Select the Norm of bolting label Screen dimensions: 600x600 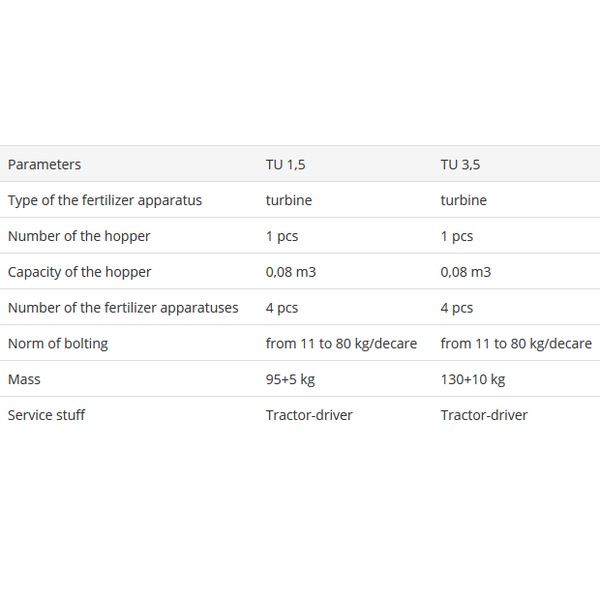(58, 344)
